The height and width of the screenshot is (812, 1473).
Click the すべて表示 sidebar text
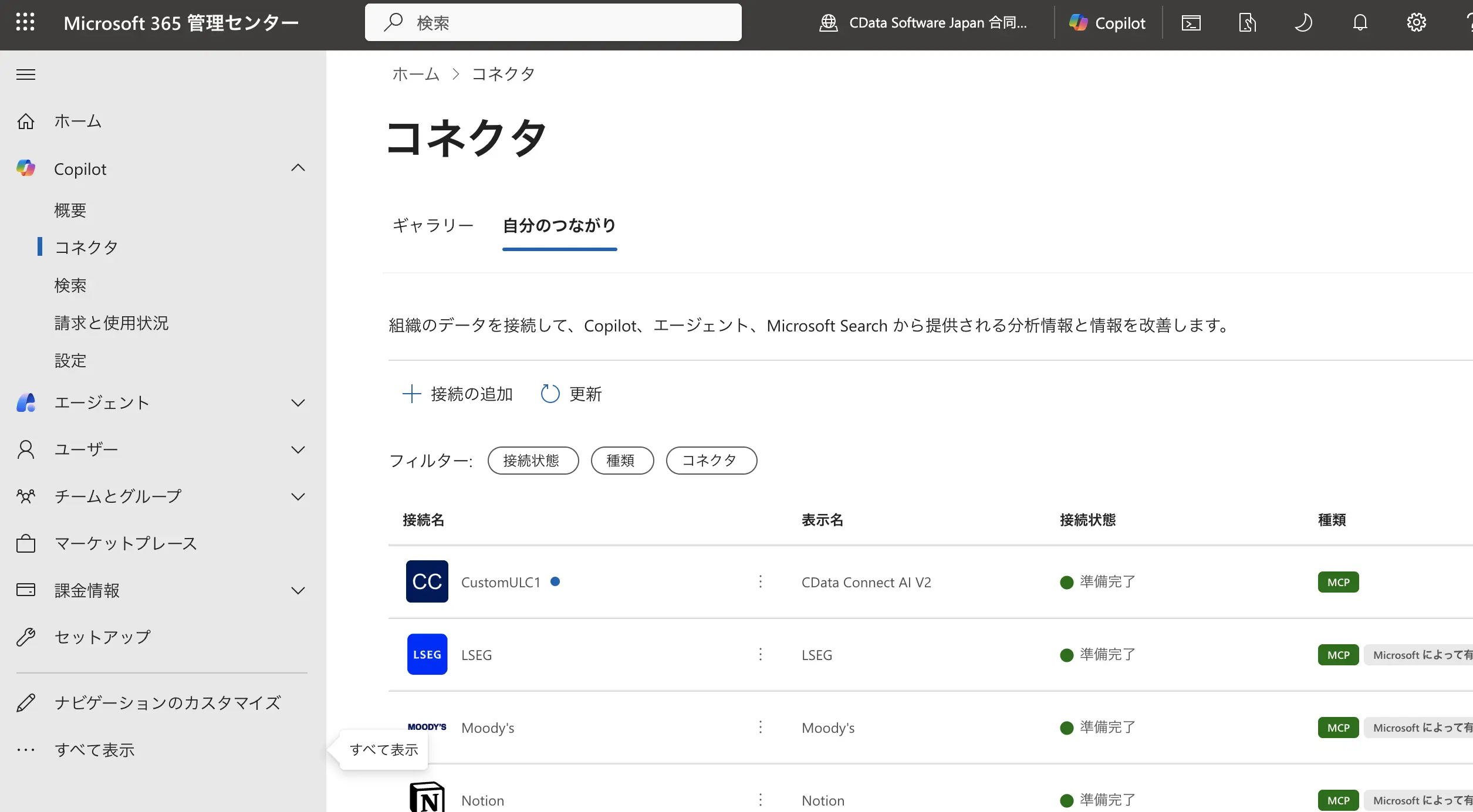tap(94, 750)
